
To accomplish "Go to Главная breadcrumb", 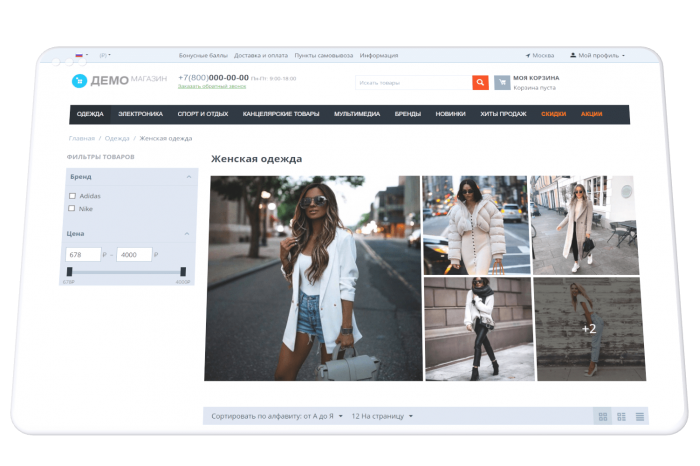I will (x=82, y=138).
